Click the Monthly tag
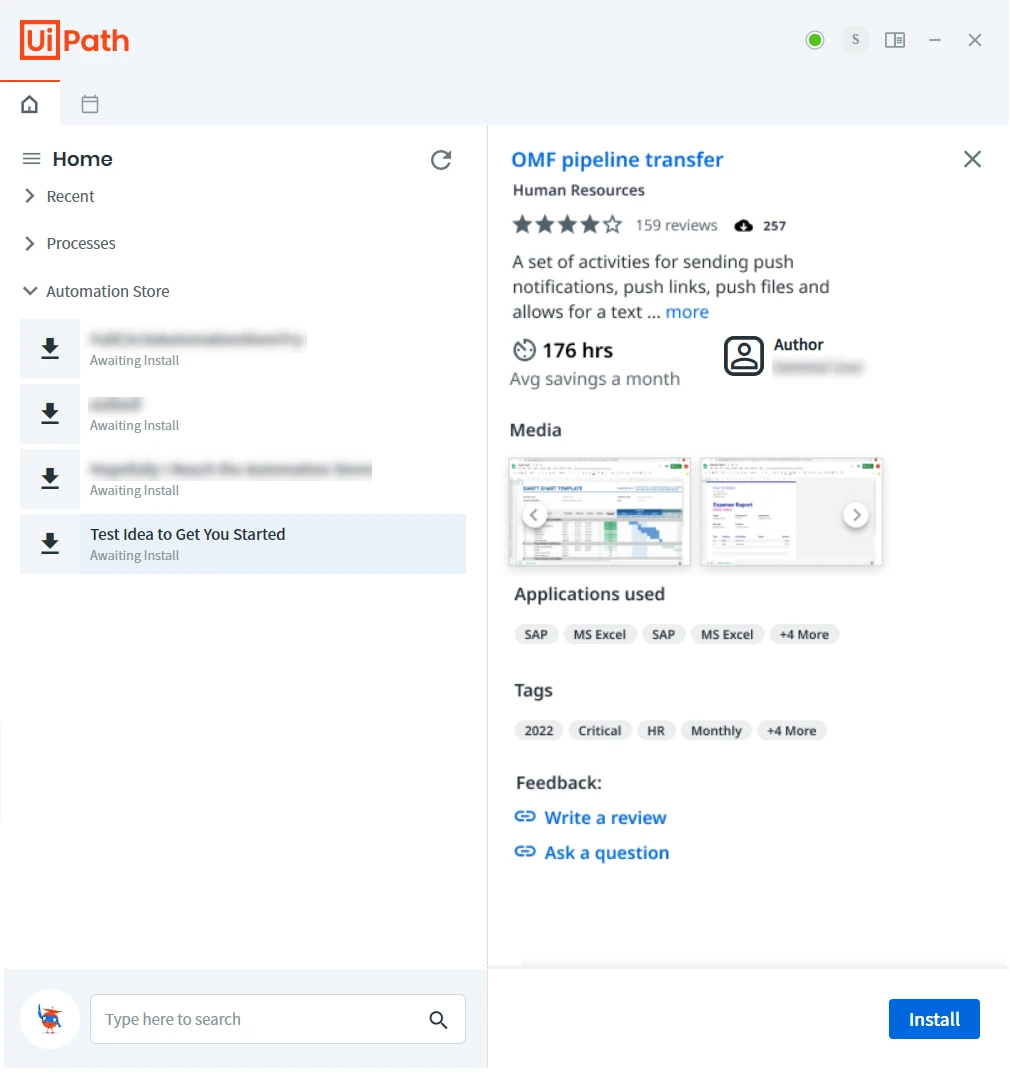 (x=716, y=731)
